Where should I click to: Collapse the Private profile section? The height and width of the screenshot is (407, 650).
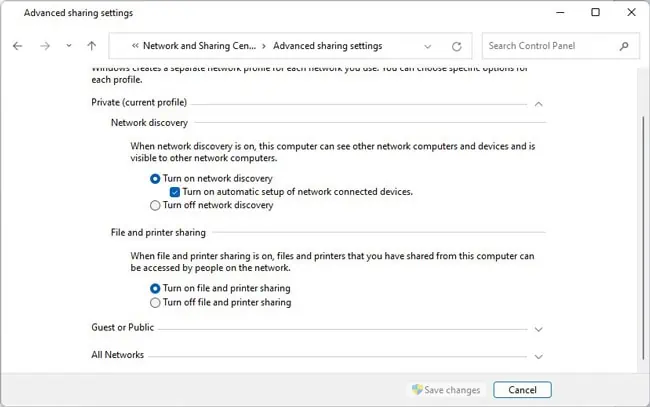tap(538, 102)
